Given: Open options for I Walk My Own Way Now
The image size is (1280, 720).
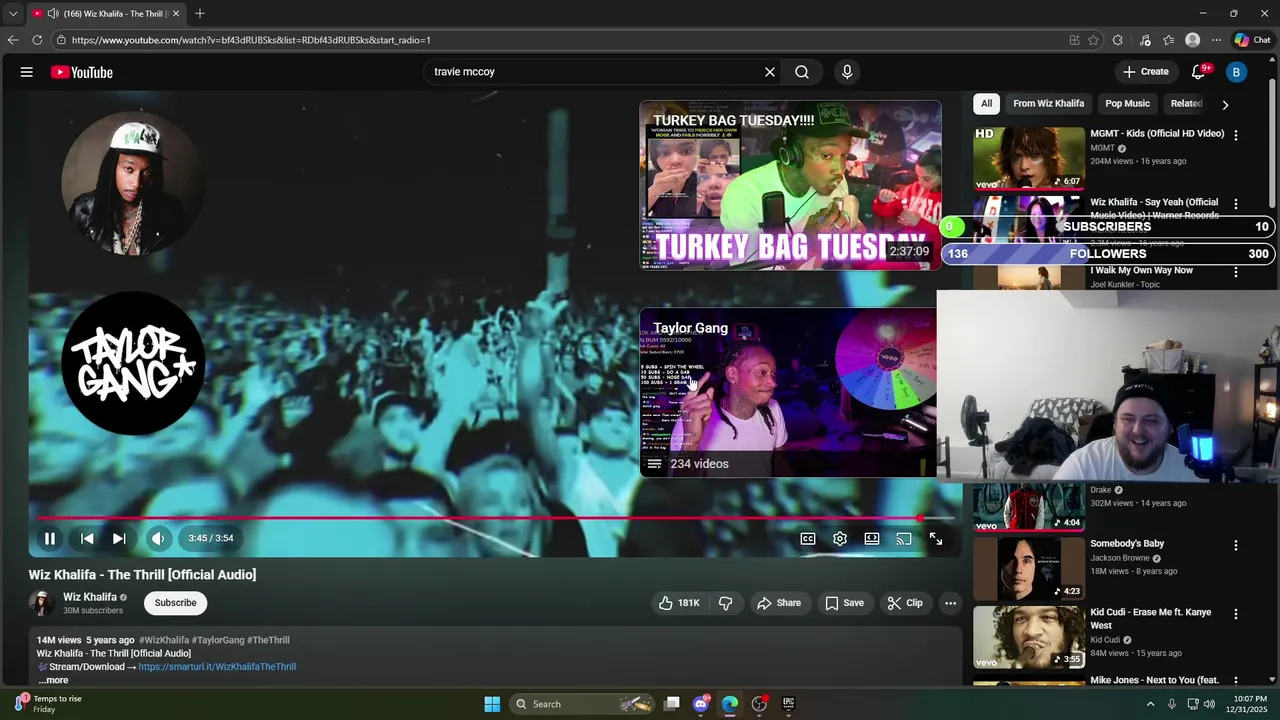Looking at the screenshot, I should 1236,272.
